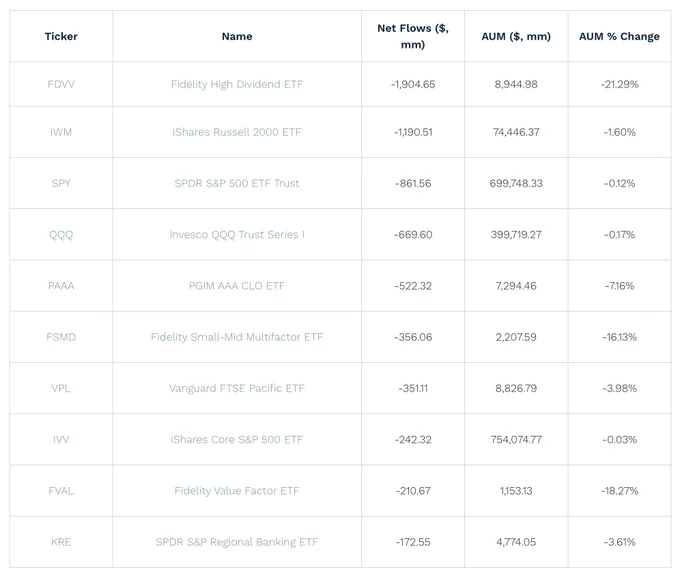Select the AUM change value -18.27%

click(619, 490)
